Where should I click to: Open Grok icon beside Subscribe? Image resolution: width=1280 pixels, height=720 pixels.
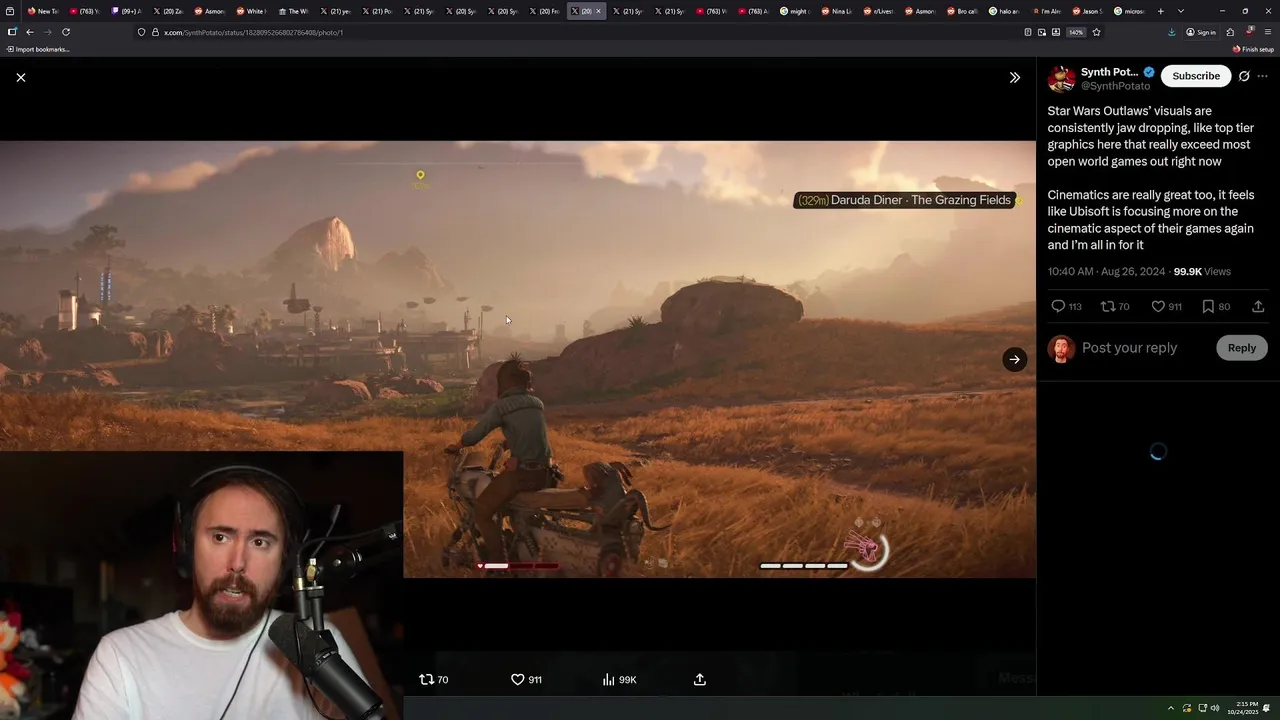tap(1244, 76)
